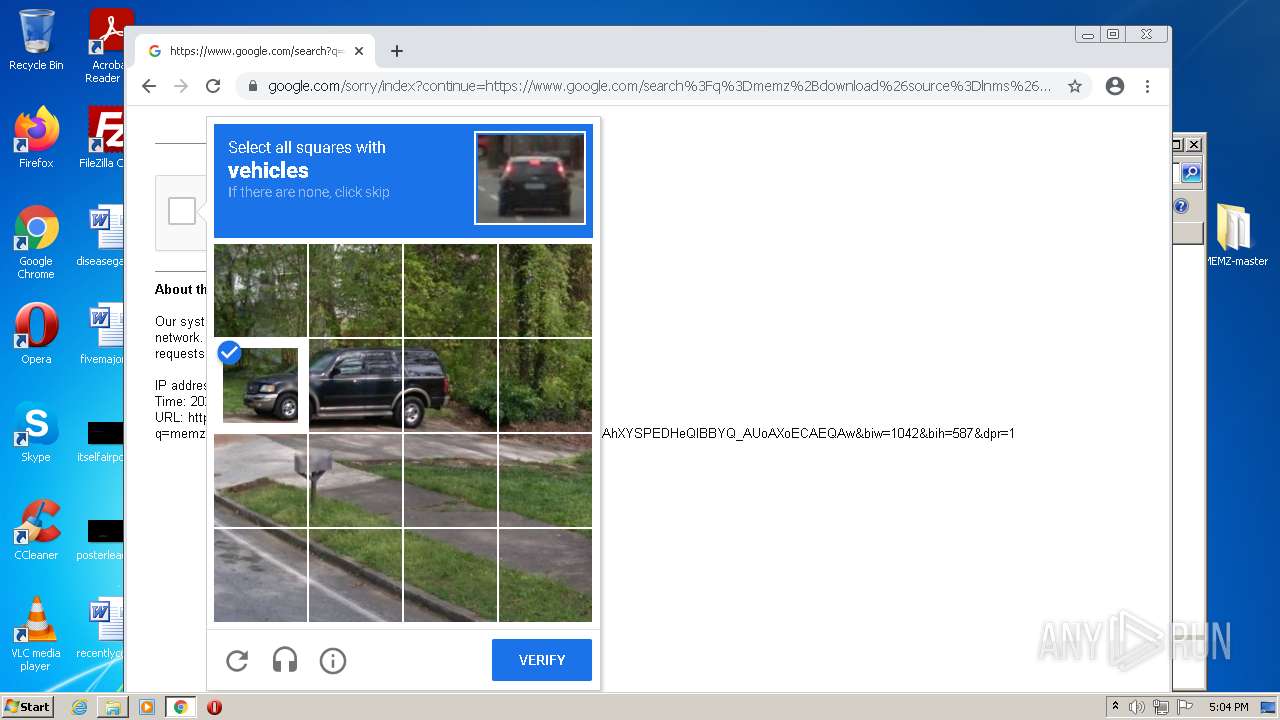Open Recycle Bin desktop icon
The image size is (1280, 720).
[36, 40]
